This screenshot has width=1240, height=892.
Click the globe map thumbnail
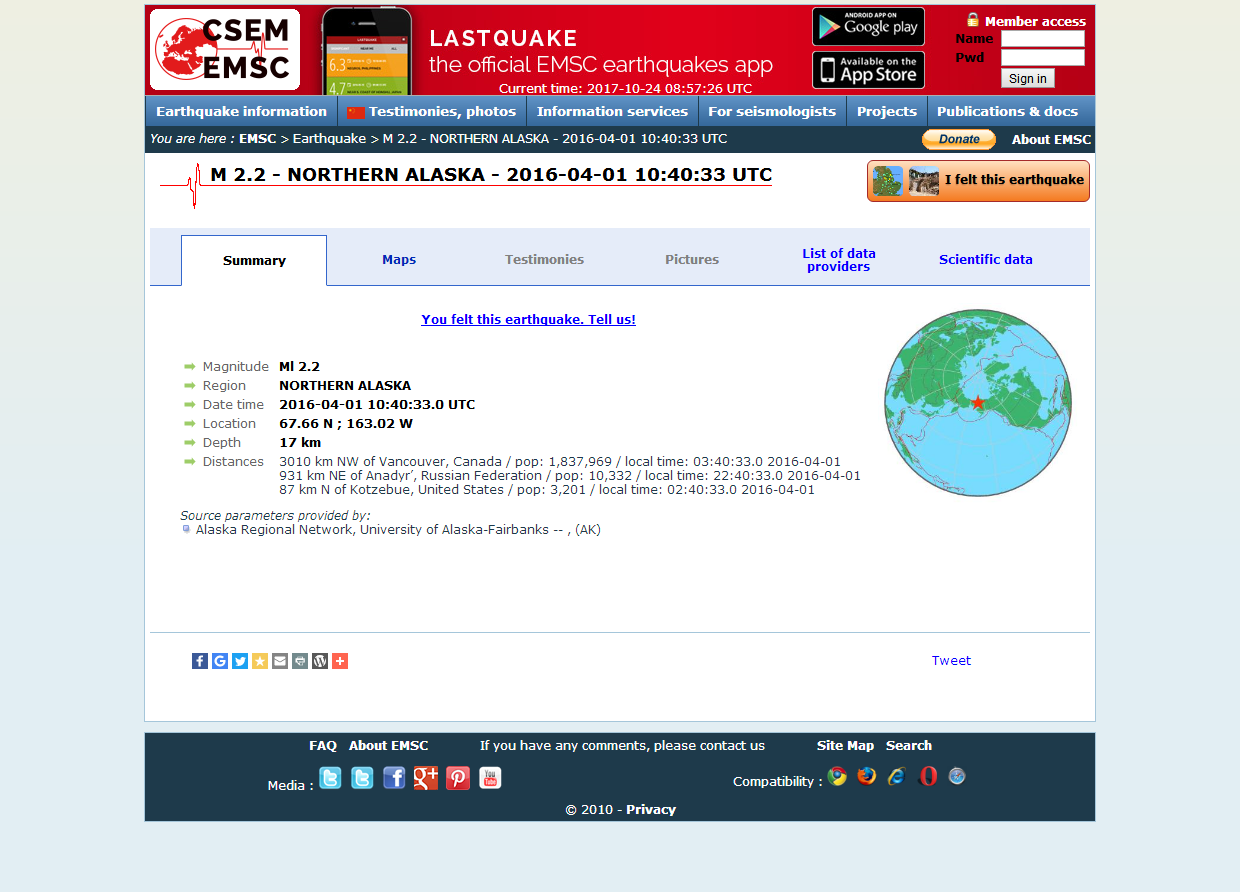[x=978, y=403]
